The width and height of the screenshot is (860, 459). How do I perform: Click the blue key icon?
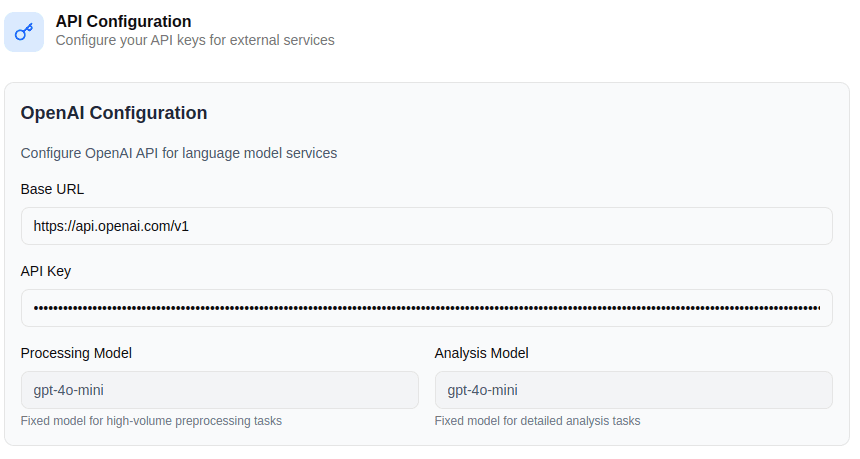(24, 32)
